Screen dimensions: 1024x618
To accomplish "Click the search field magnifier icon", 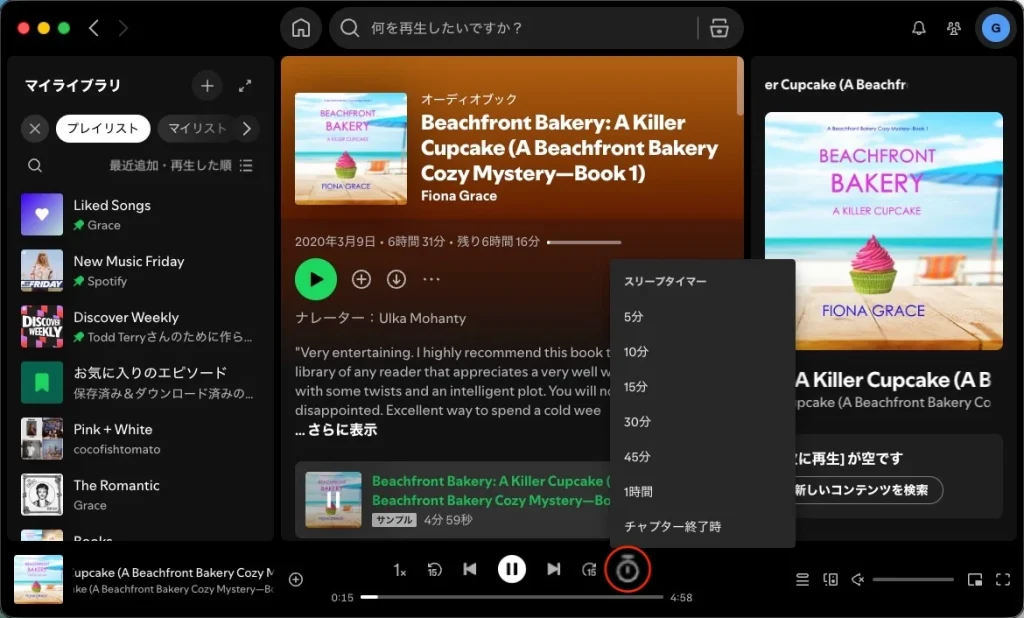I will [350, 28].
